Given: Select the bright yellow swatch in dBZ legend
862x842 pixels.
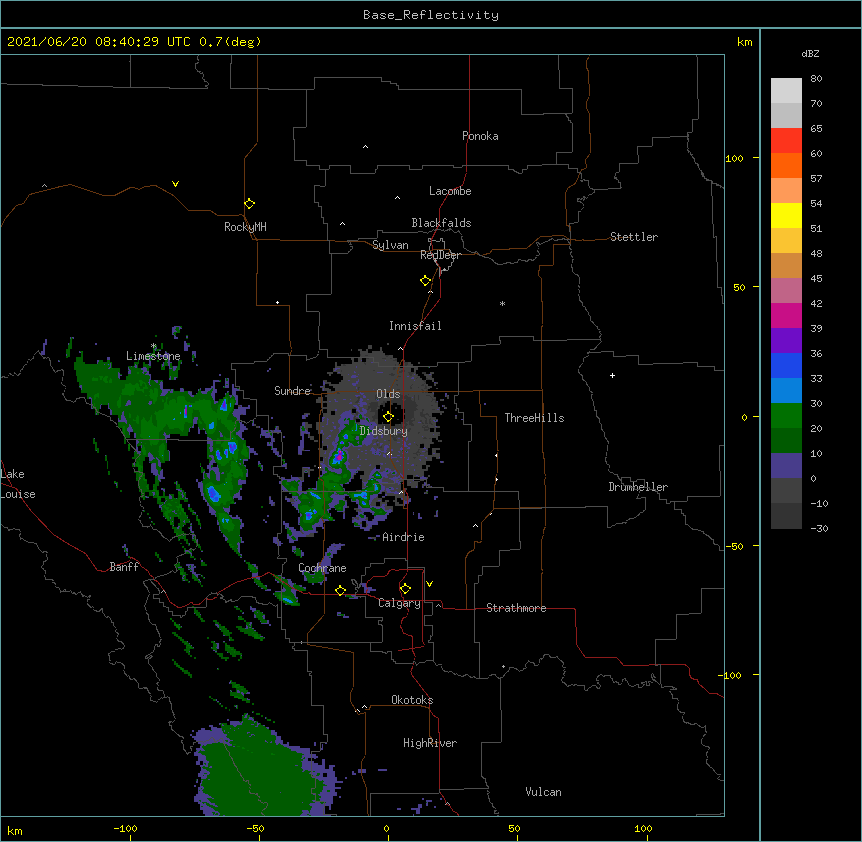Looking at the screenshot, I should click(786, 215).
